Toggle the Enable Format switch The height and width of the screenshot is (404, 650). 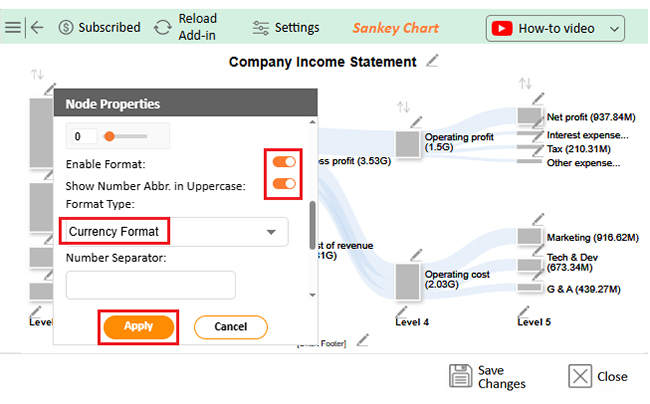(x=284, y=162)
